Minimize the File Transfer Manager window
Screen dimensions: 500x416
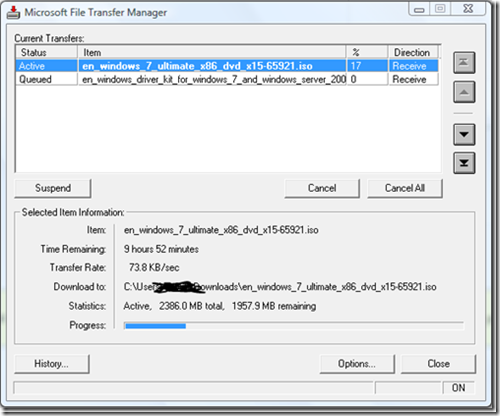tap(419, 9)
